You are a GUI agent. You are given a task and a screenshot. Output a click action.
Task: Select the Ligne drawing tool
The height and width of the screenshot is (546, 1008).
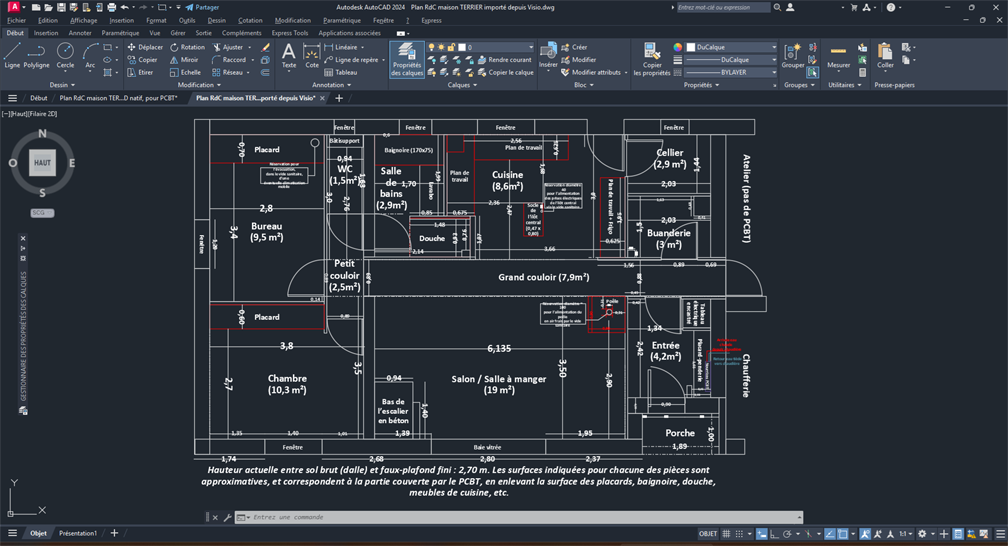tap(12, 55)
